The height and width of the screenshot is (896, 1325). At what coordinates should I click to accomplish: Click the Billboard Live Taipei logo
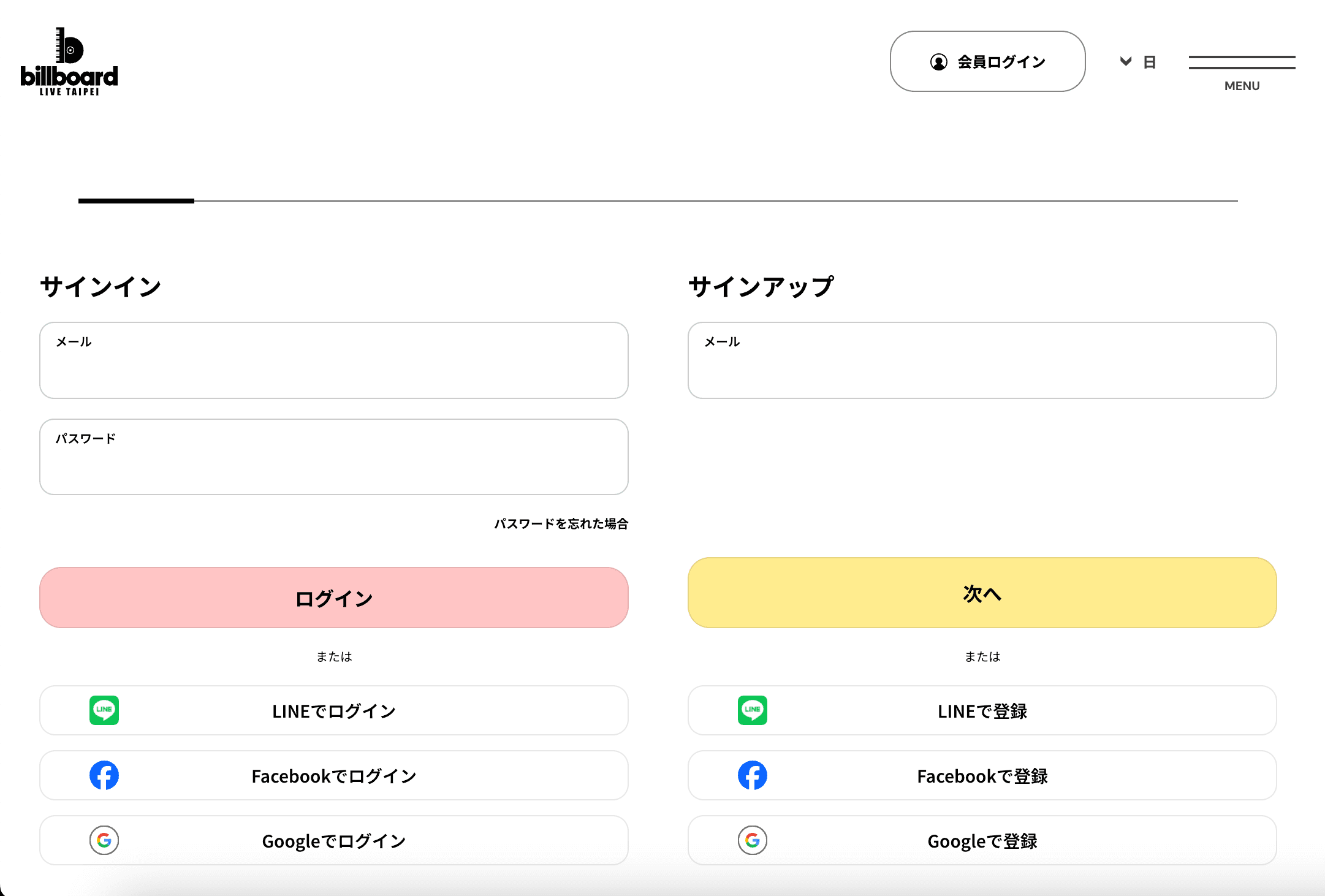click(x=69, y=62)
